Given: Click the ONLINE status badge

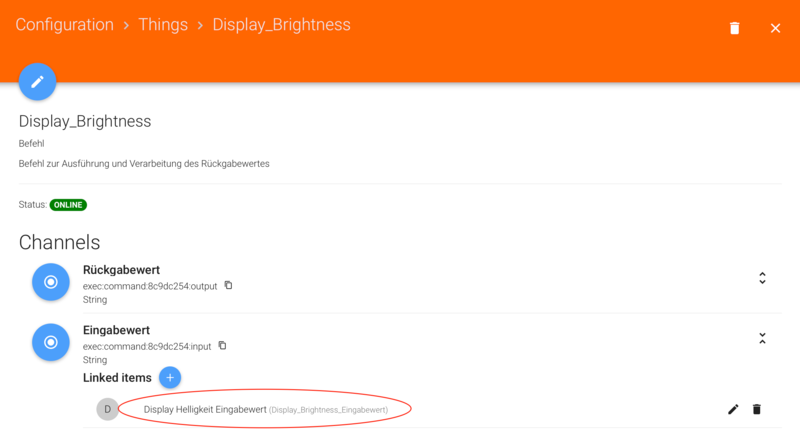Looking at the screenshot, I should pos(68,205).
